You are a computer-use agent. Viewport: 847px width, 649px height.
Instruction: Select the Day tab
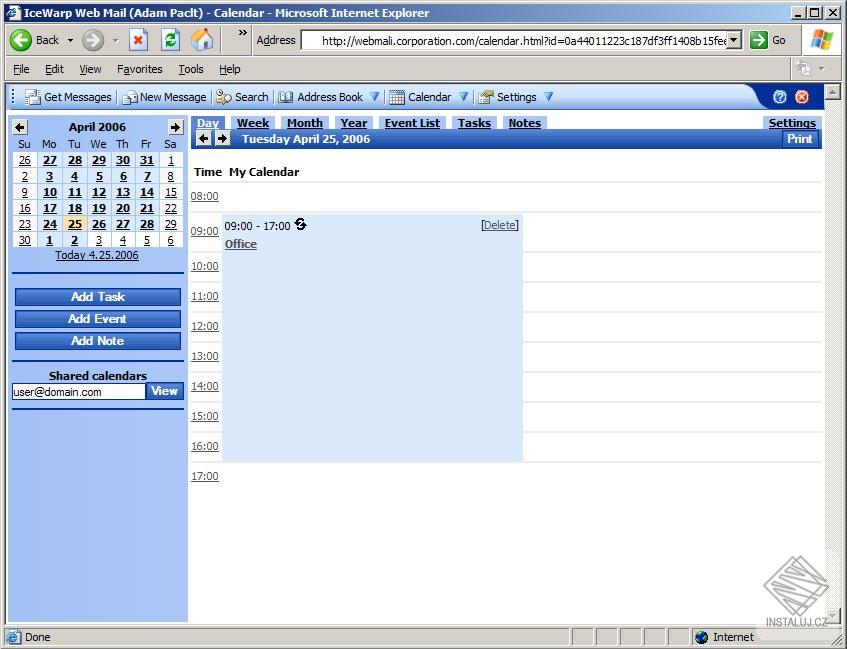[x=208, y=123]
